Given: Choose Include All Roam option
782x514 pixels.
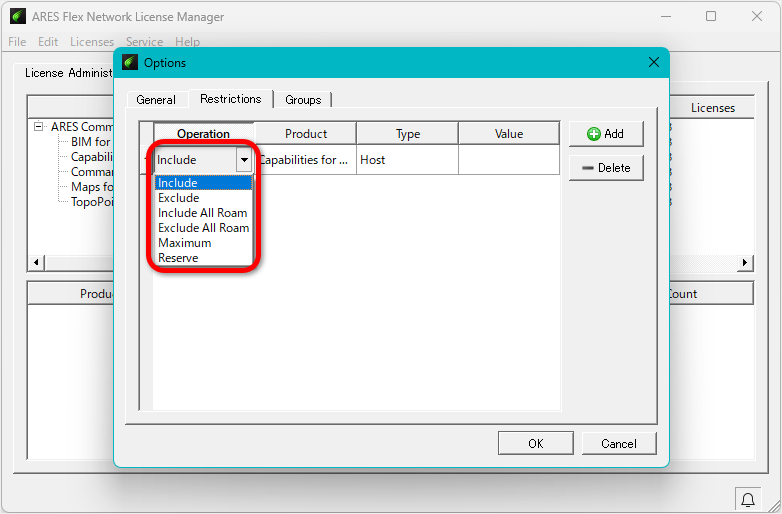Looking at the screenshot, I should coord(203,213).
